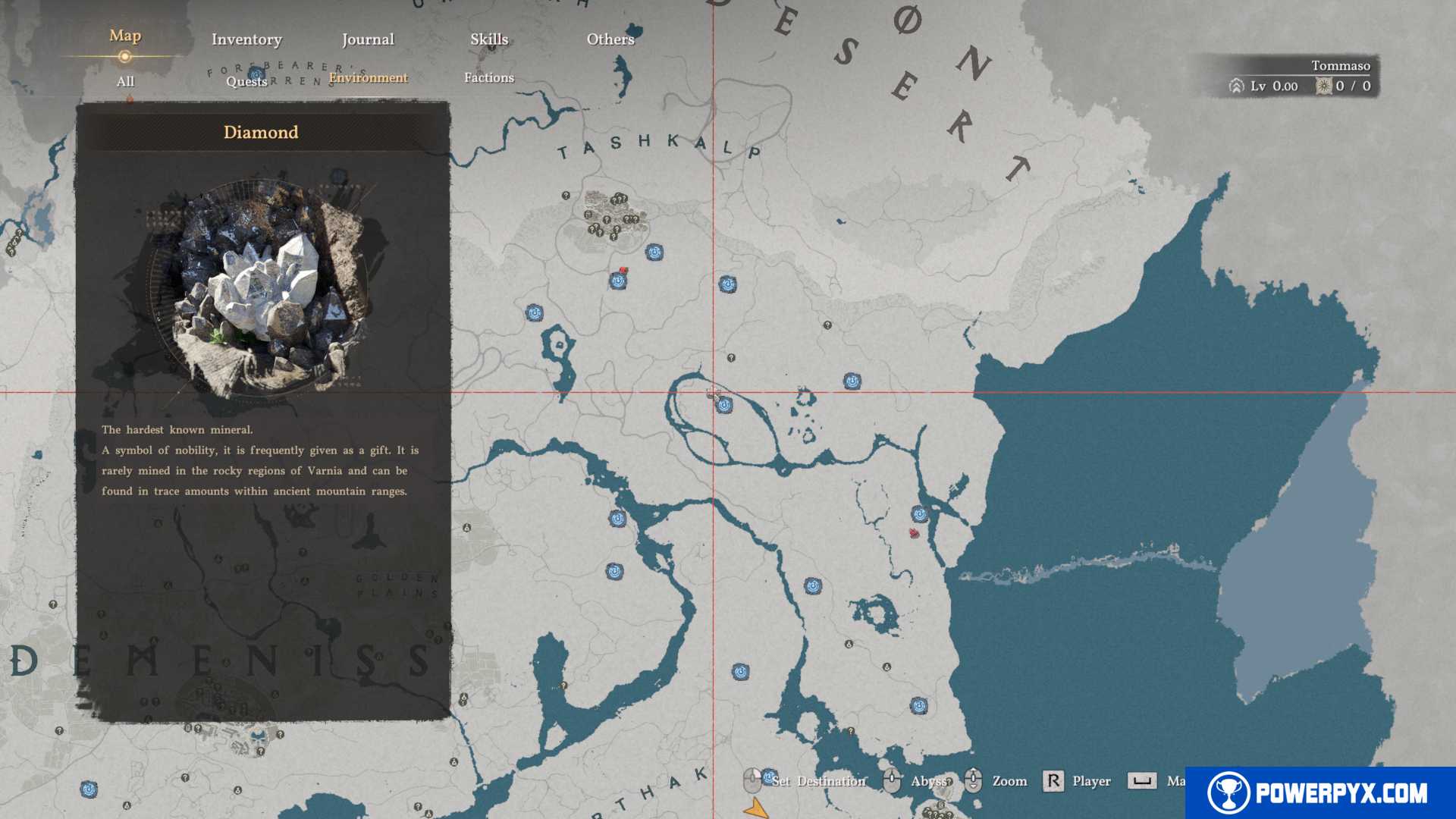Open the Inventory tab
1456x819 pixels.
(246, 39)
